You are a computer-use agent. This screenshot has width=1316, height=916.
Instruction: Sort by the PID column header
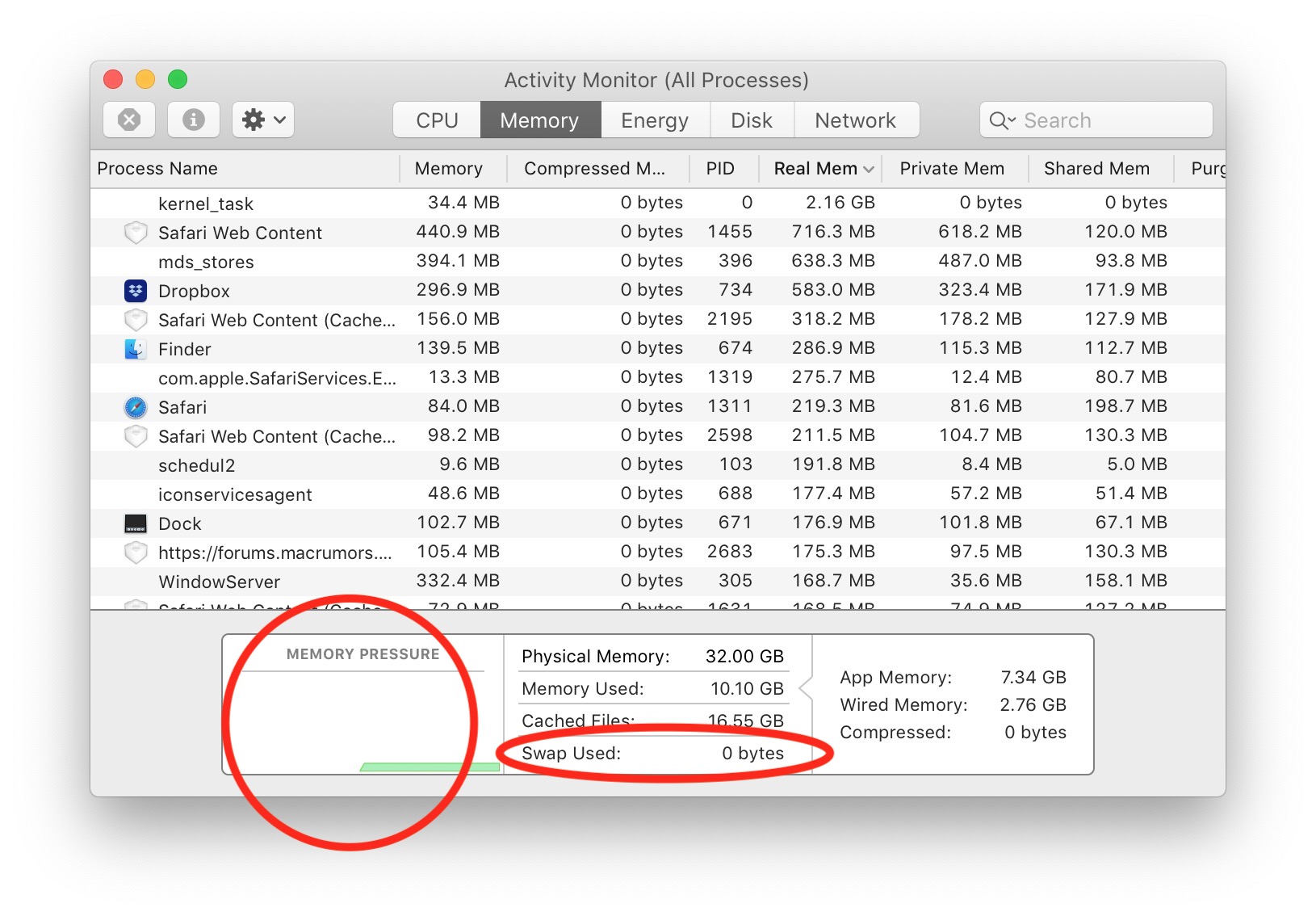[x=724, y=168]
